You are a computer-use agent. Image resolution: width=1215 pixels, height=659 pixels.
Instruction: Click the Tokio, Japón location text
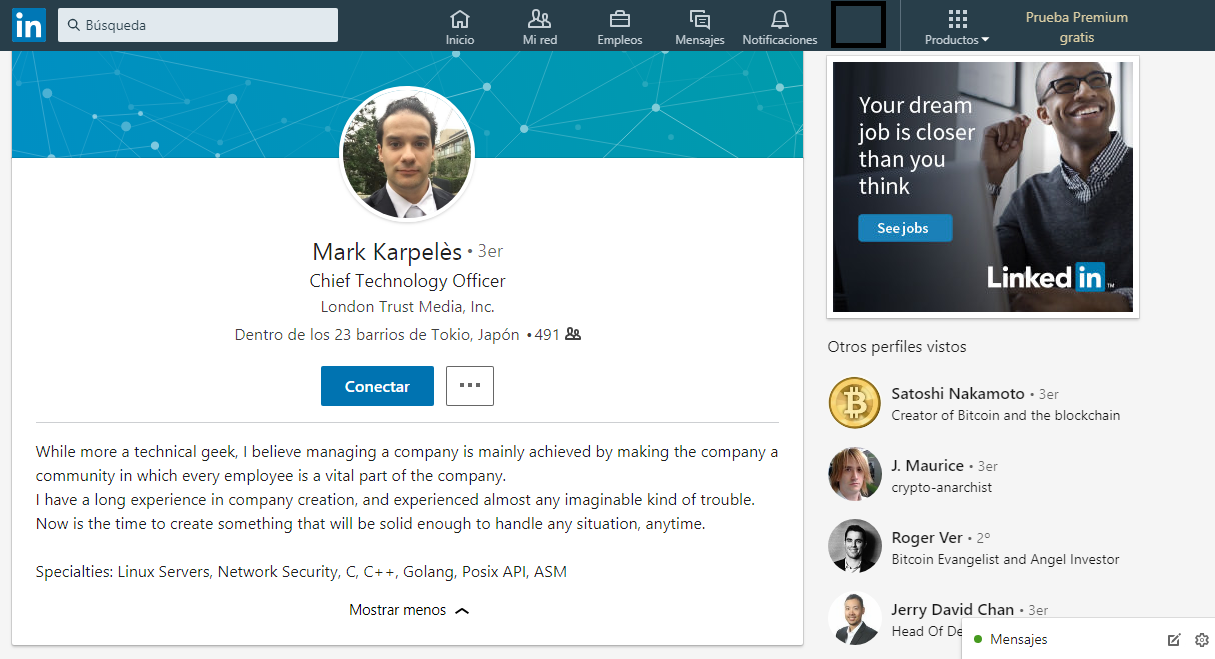coord(377,335)
